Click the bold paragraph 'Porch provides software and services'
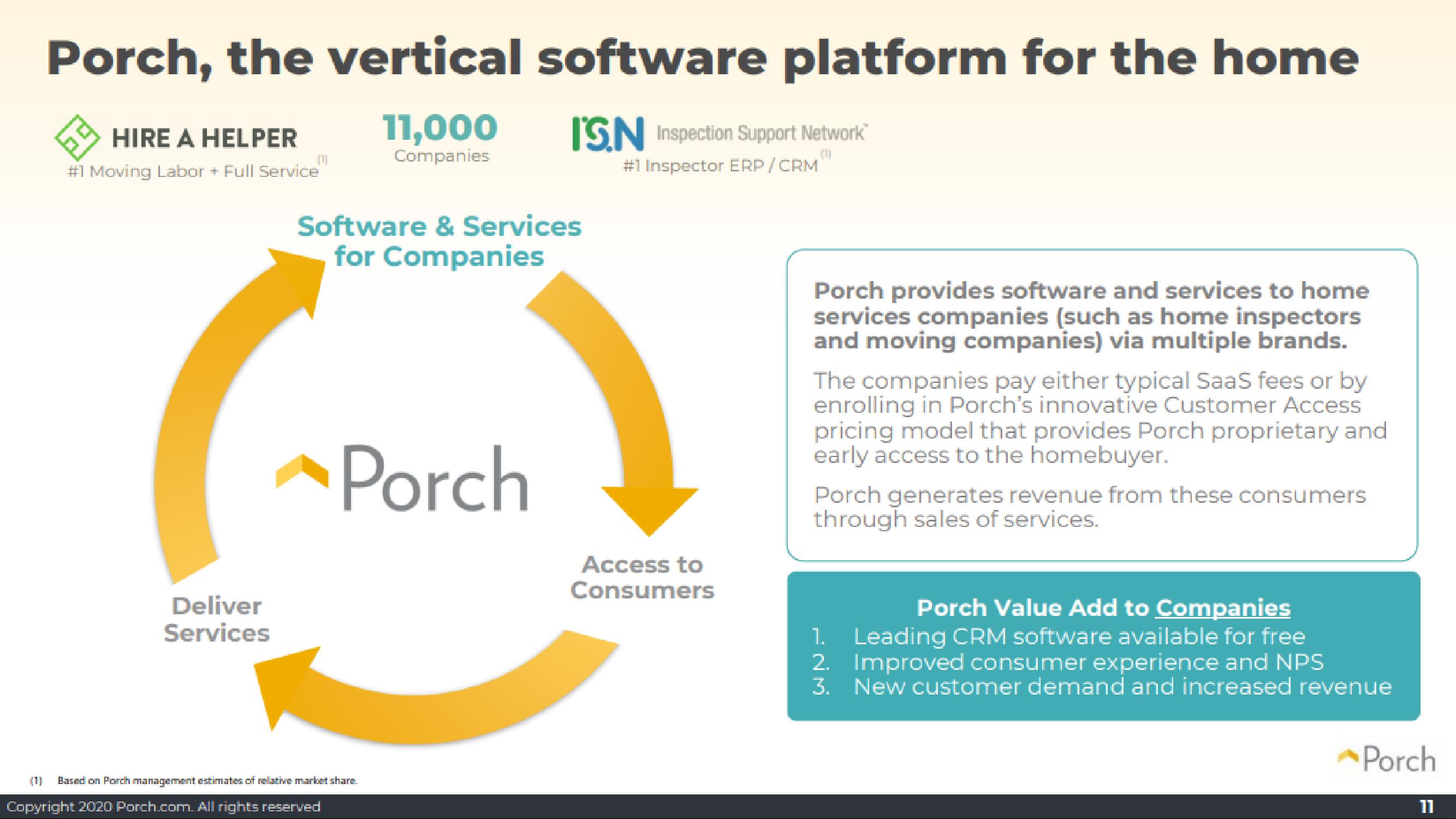This screenshot has width=1456, height=819. pyautogui.click(x=1091, y=316)
